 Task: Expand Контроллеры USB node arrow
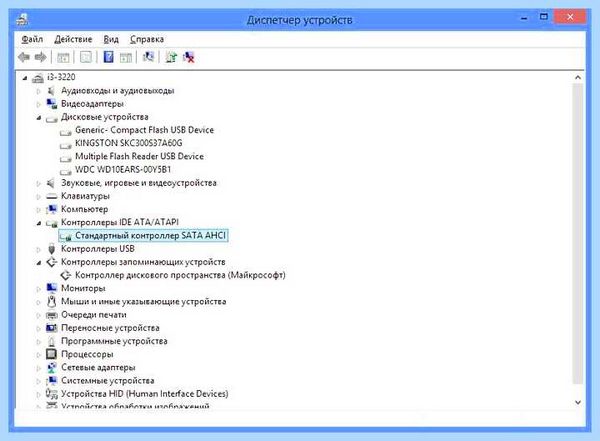[38, 249]
